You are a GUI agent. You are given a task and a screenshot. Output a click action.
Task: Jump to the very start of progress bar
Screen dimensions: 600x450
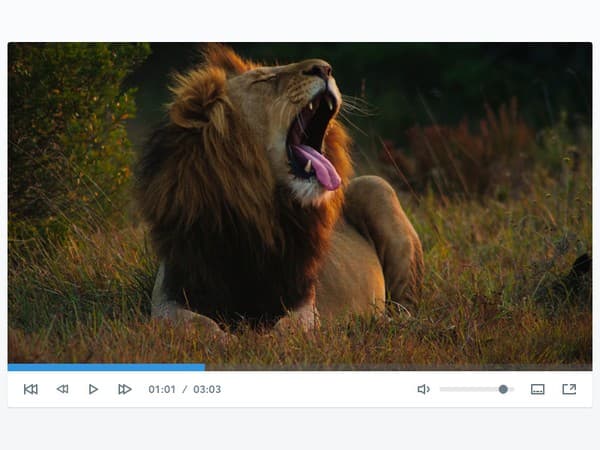pos(9,367)
